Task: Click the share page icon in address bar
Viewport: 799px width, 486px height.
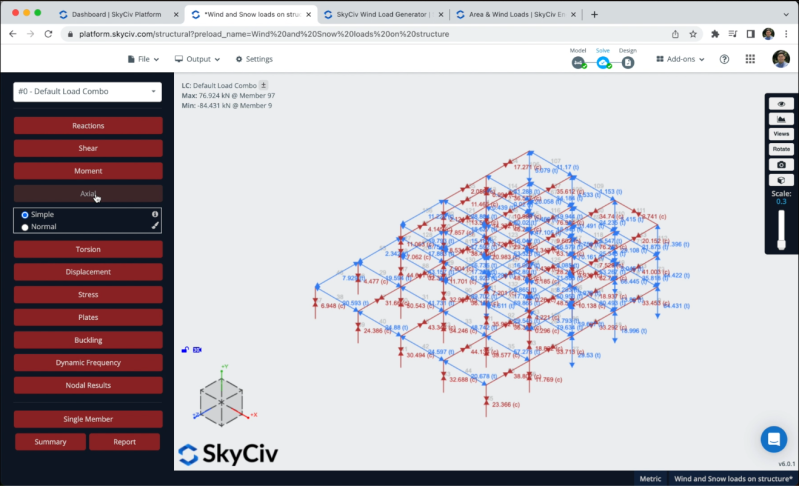Action: click(x=675, y=34)
